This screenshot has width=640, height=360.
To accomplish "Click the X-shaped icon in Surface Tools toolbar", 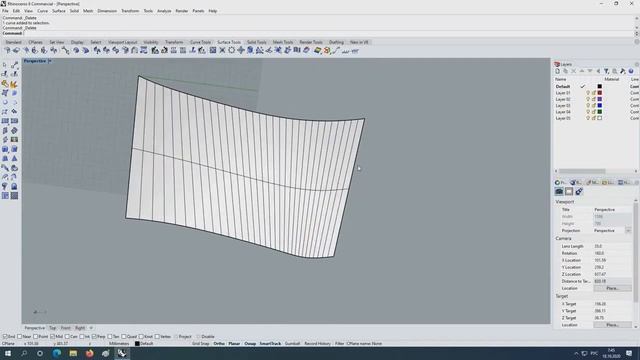I will coord(222,51).
